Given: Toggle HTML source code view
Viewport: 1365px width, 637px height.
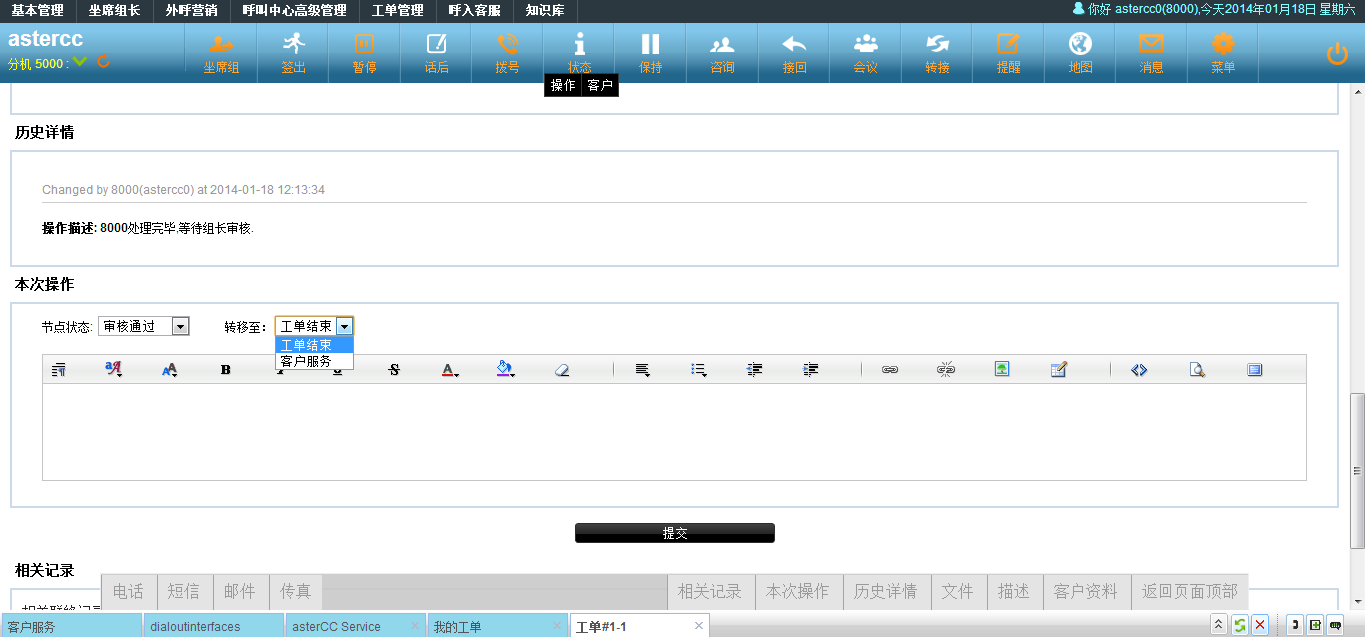Looking at the screenshot, I should point(1139,370).
